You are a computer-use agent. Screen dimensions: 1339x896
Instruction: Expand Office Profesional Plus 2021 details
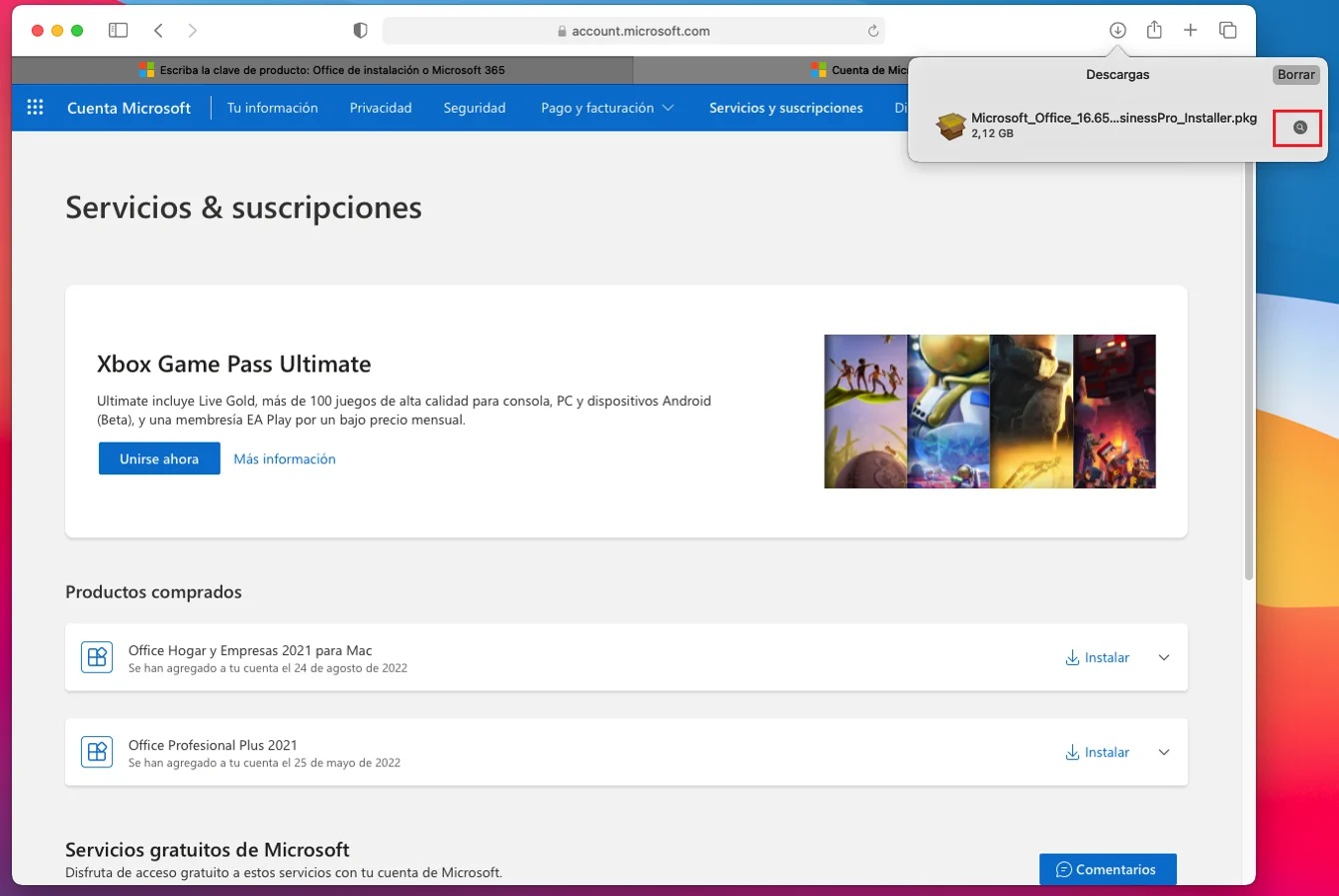point(1164,752)
